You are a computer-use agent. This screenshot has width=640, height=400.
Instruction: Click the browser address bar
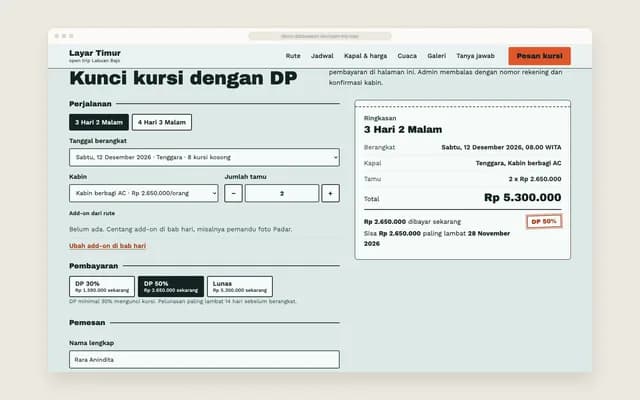pos(320,36)
